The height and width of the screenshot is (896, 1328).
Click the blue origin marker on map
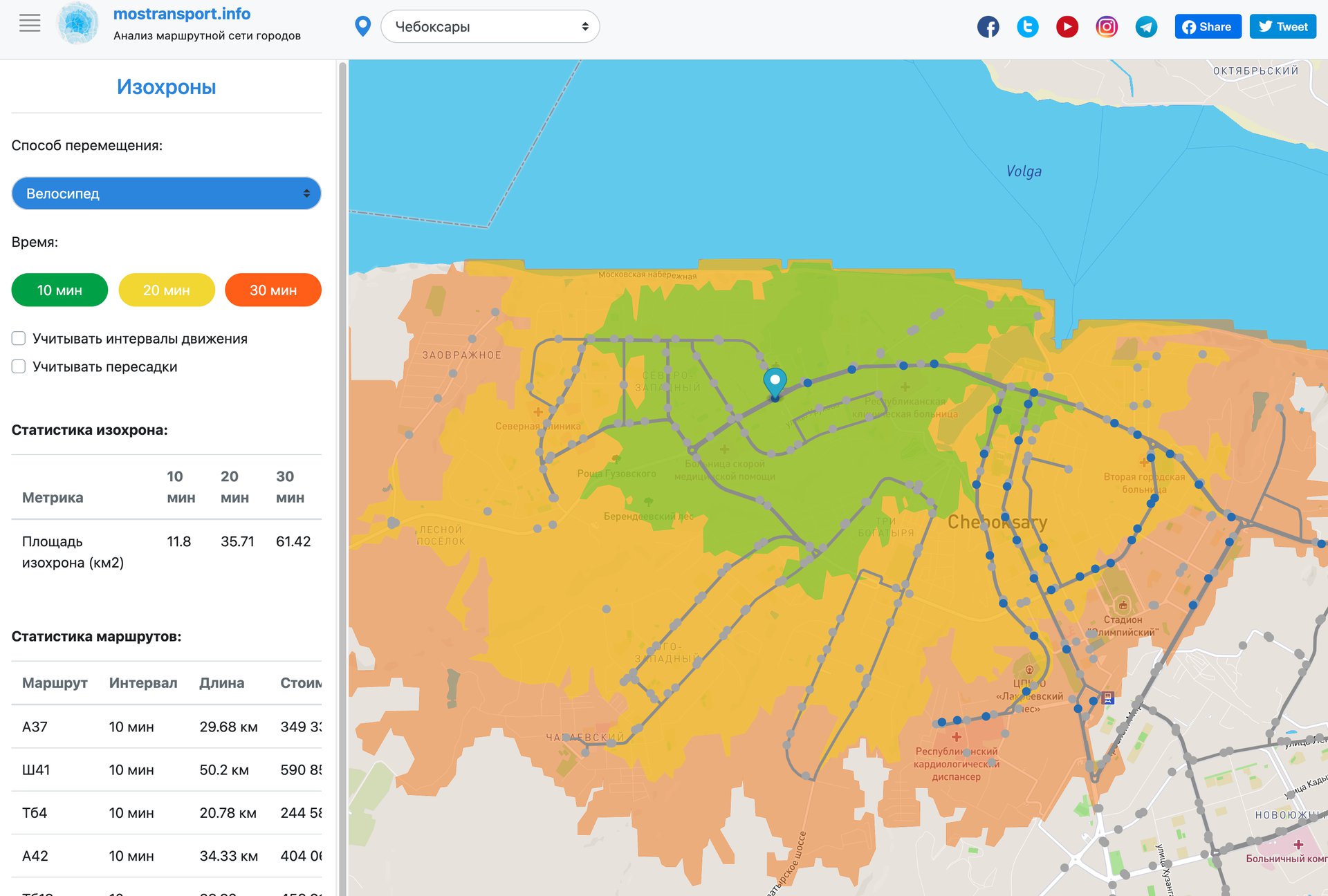[x=775, y=382]
